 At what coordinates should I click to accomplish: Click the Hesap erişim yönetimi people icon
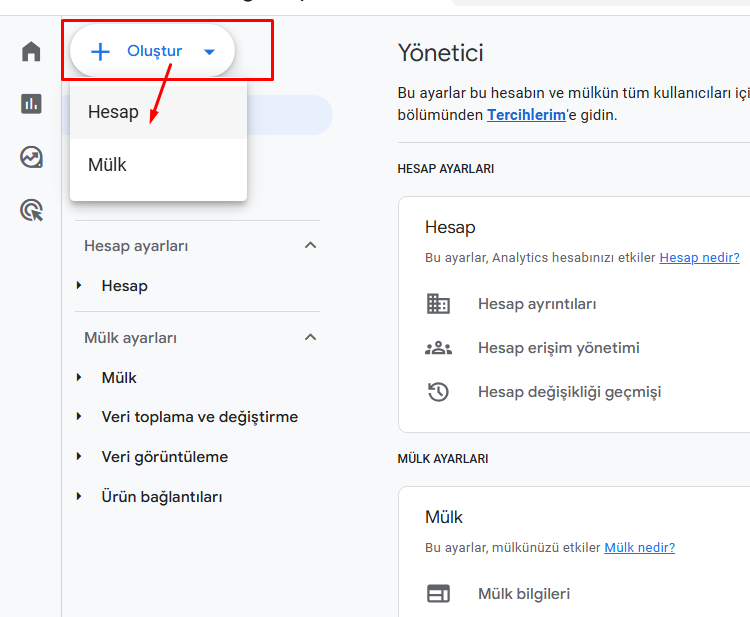pyautogui.click(x=438, y=348)
